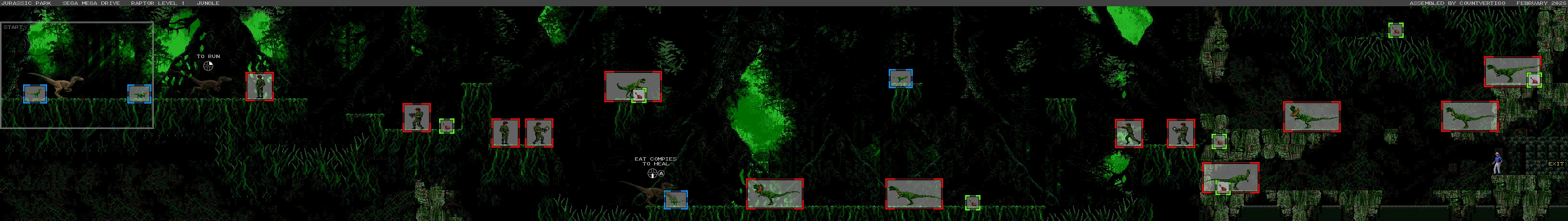Click the green-framed compy right of the ruins grenade soldier
The image size is (1568, 221).
click(1219, 141)
